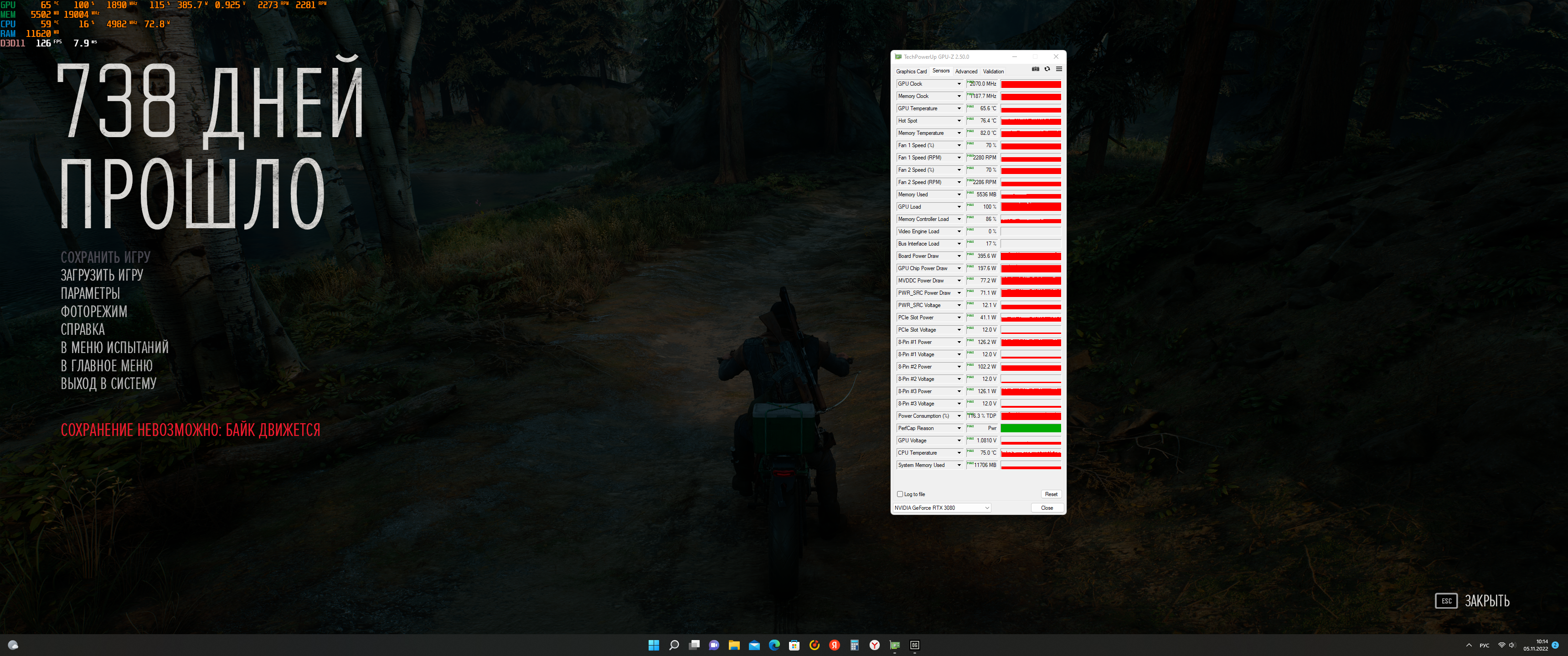
Task: Expand the Hot Spot sensor dropdown
Action: [959, 120]
